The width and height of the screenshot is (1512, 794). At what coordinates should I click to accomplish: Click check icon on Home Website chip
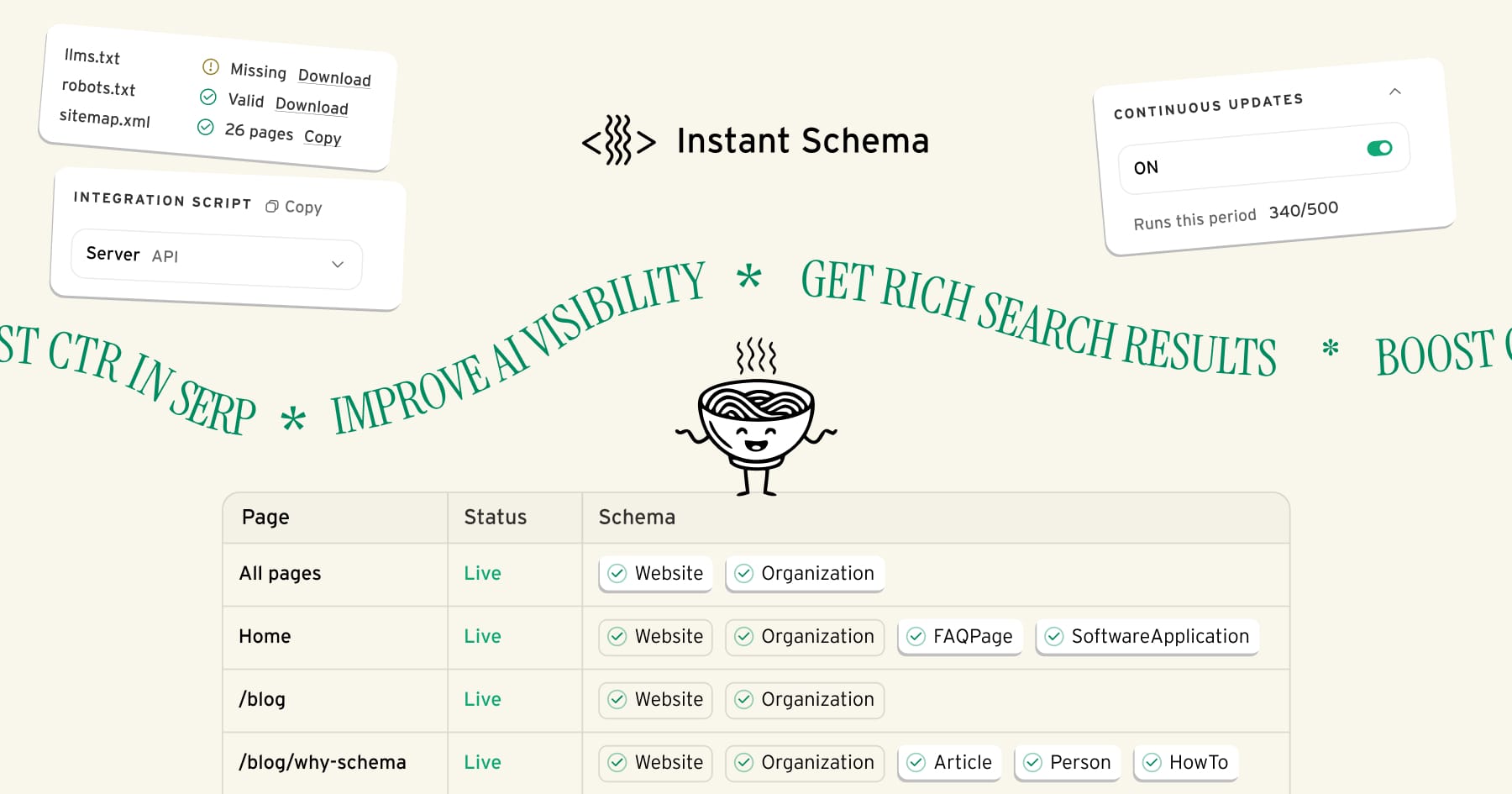tap(617, 636)
